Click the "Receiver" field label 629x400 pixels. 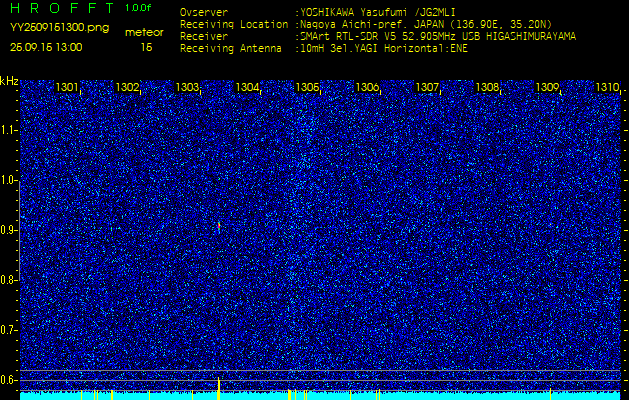204,37
